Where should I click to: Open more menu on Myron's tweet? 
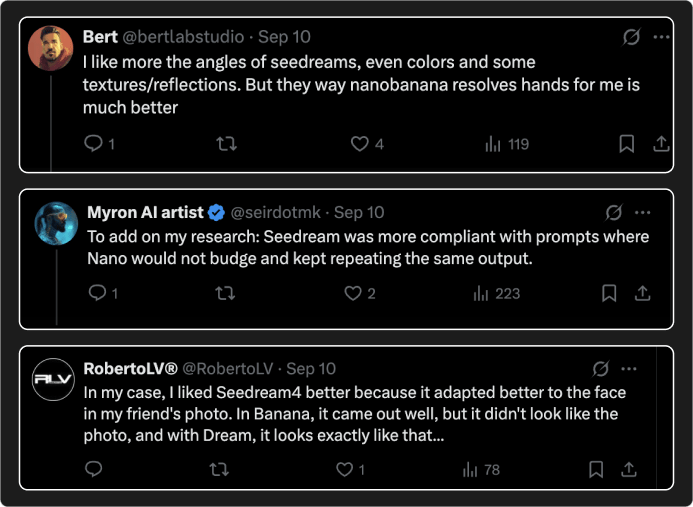pyautogui.click(x=643, y=213)
